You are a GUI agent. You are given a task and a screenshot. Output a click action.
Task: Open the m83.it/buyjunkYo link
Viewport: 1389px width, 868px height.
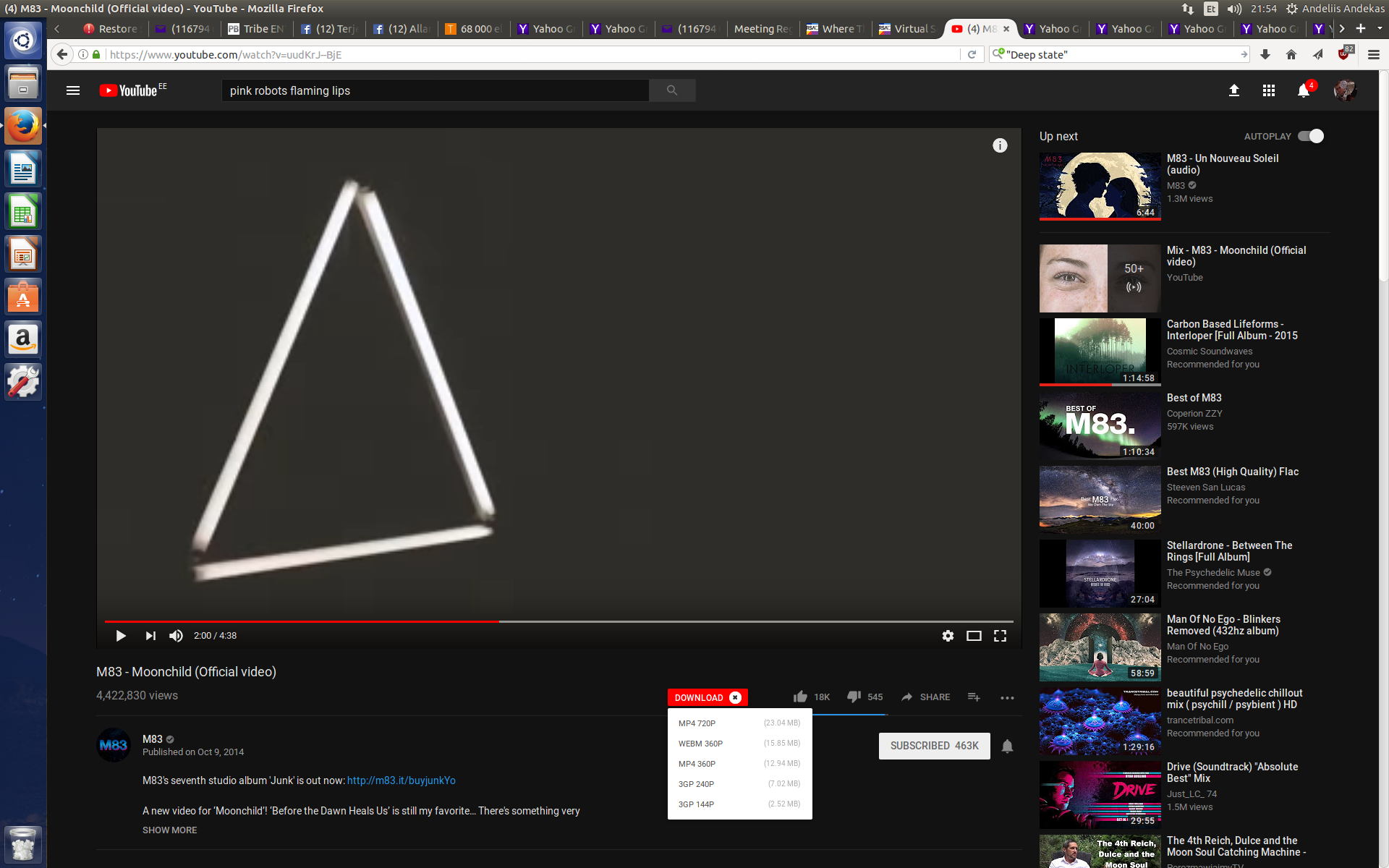[x=401, y=780]
